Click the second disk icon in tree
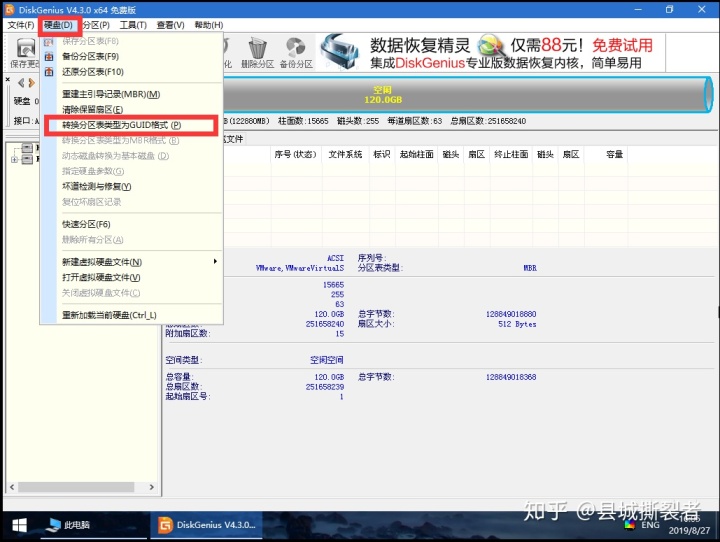This screenshot has height=542, width=720. coord(28,159)
